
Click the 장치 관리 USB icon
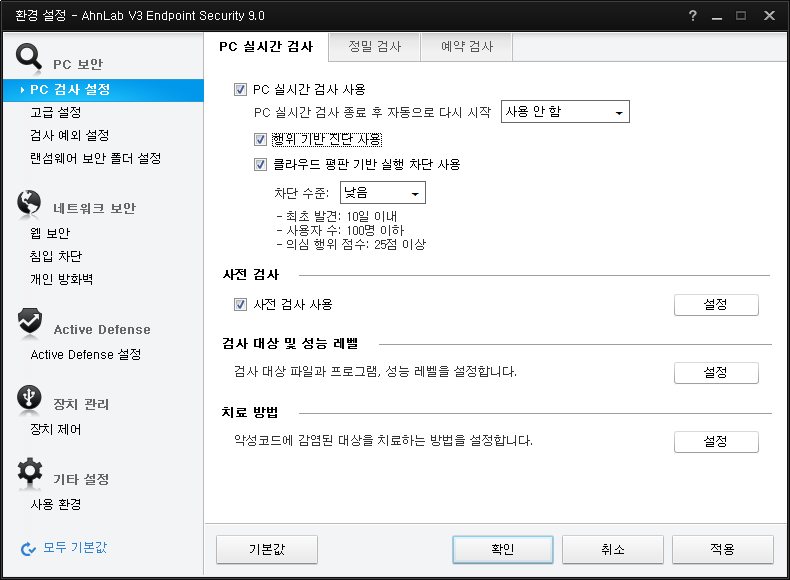tap(29, 397)
